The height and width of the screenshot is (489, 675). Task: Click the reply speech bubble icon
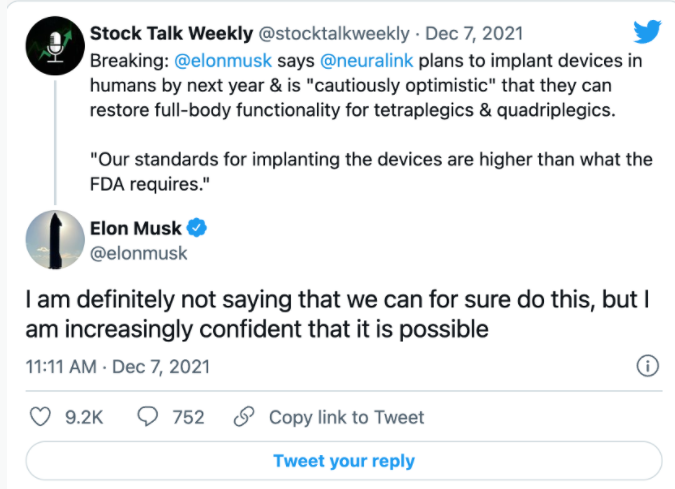pos(148,417)
